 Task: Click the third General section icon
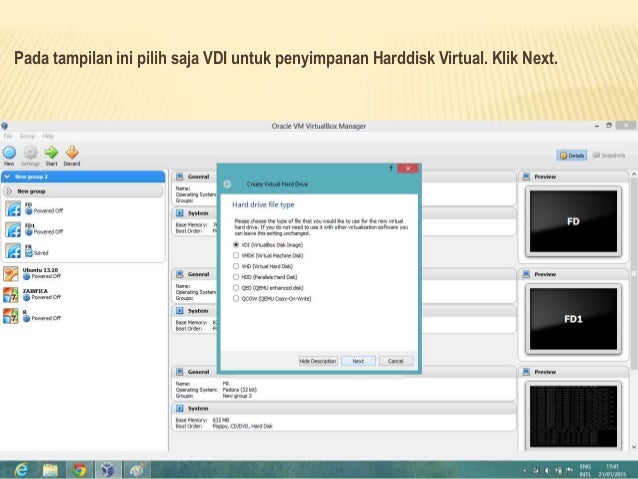click(x=179, y=372)
